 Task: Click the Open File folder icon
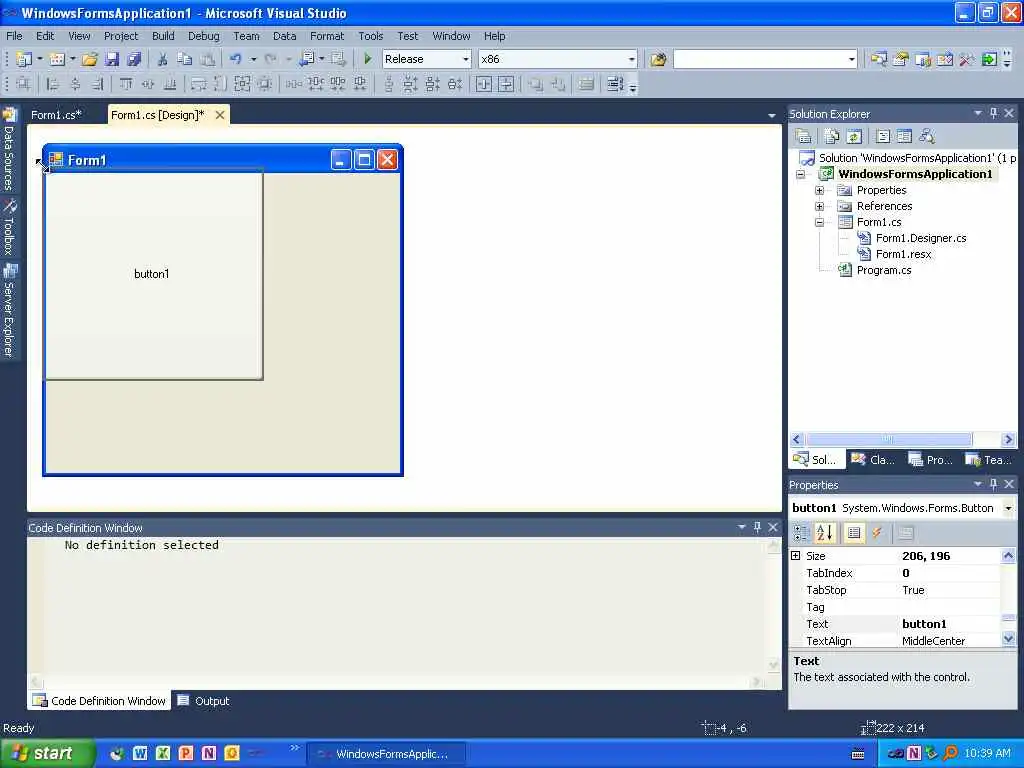[x=89, y=59]
